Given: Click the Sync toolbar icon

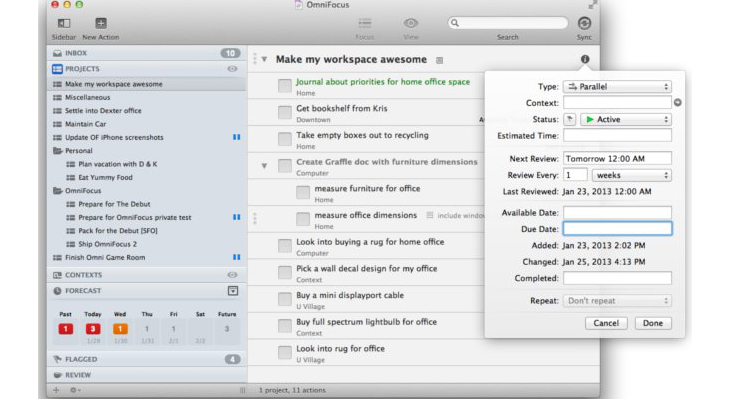Looking at the screenshot, I should pyautogui.click(x=584, y=23).
